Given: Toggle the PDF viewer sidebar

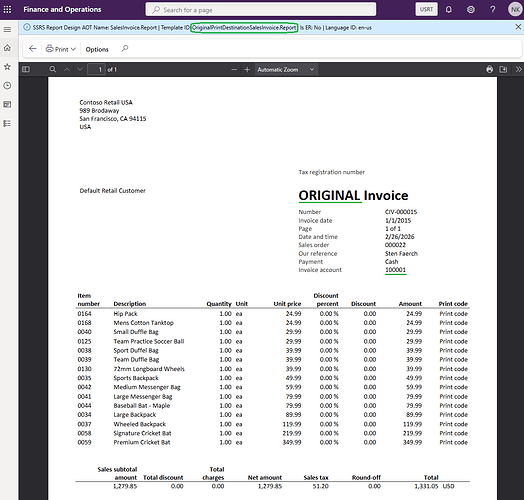Looking at the screenshot, I should coord(26,69).
